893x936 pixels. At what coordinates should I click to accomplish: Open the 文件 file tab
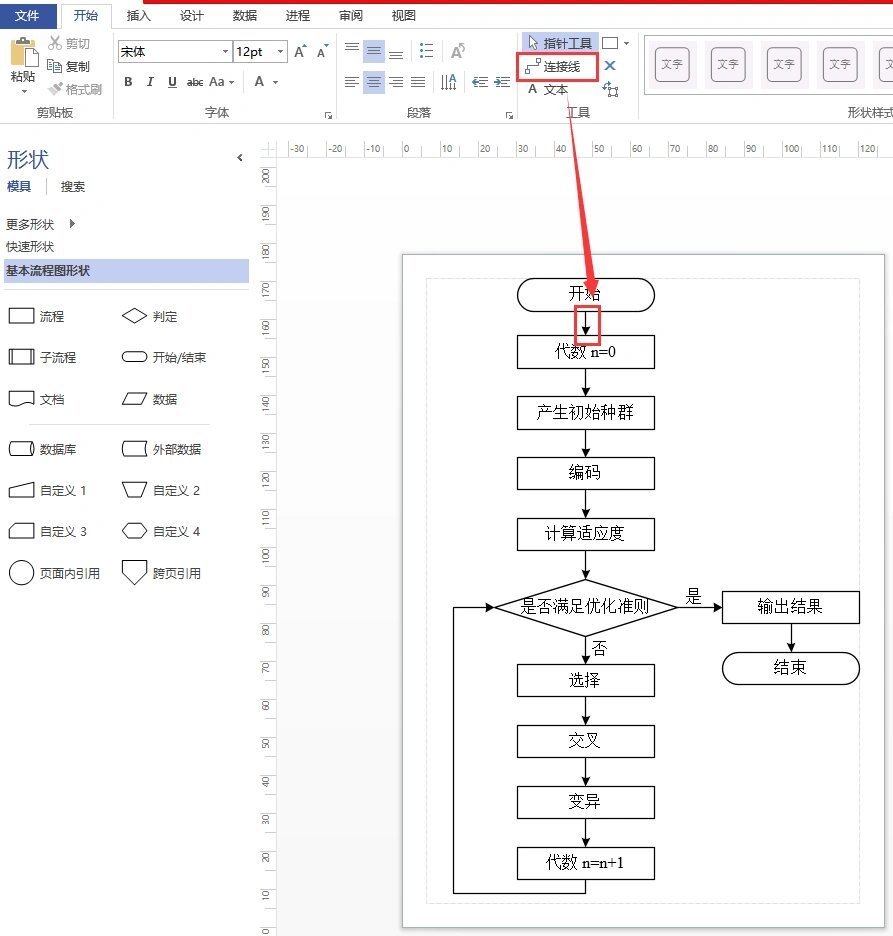point(27,16)
